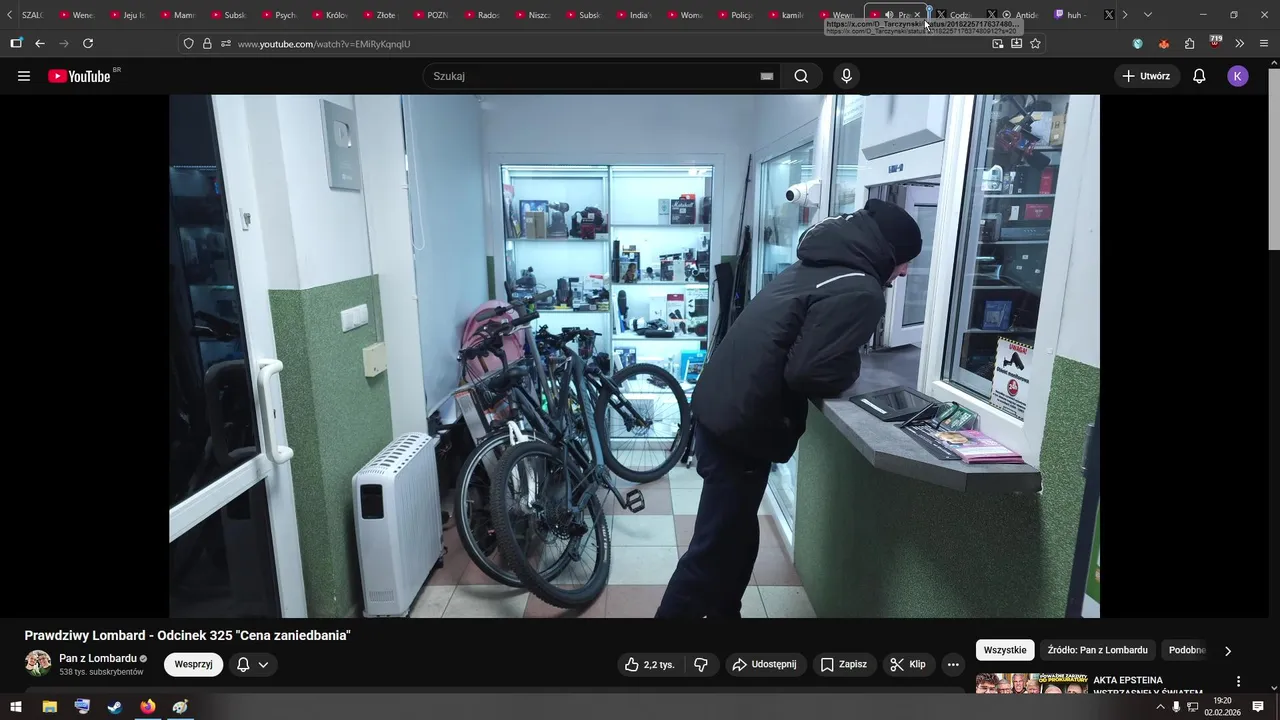This screenshot has height=720, width=1280.
Task: Switch to the huh Twitch tab
Action: [x=1070, y=15]
